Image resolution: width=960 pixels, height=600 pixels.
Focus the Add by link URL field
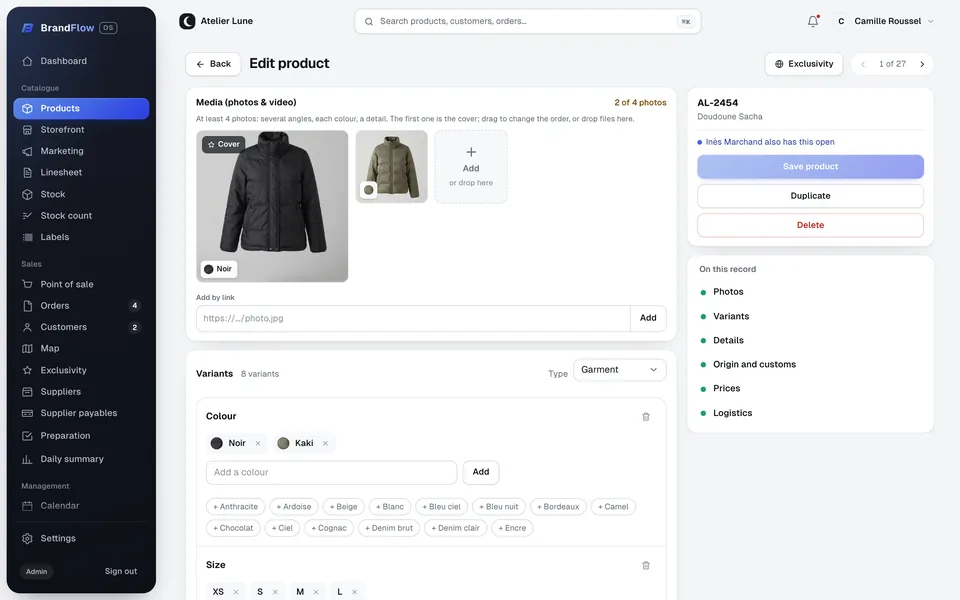[413, 318]
